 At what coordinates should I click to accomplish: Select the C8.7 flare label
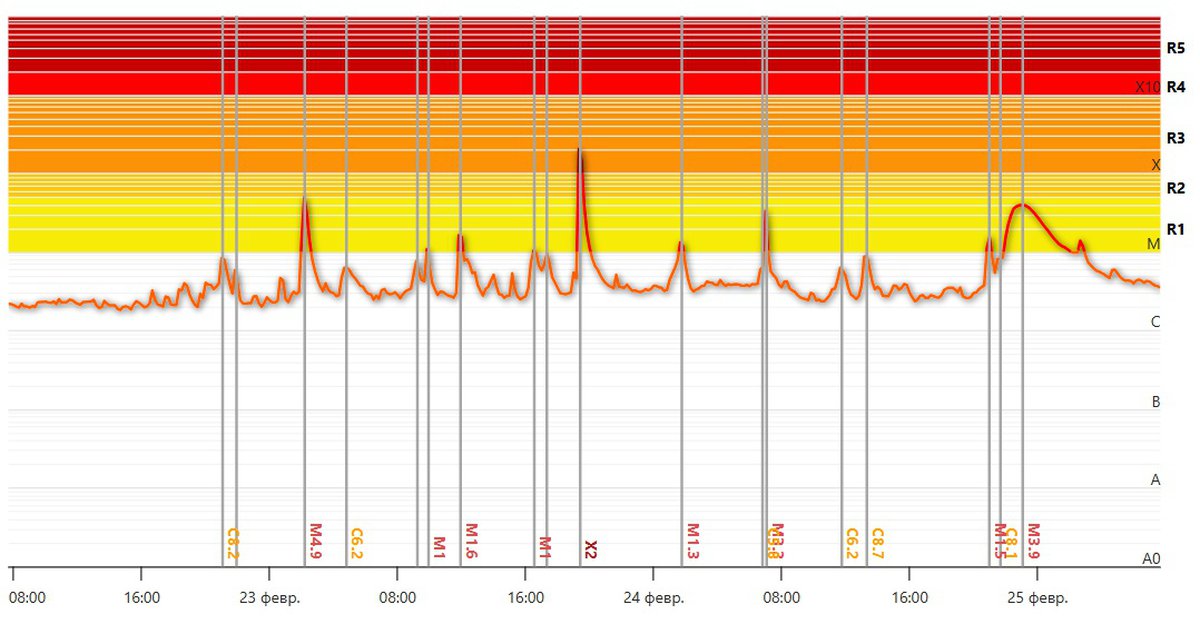tap(877, 543)
